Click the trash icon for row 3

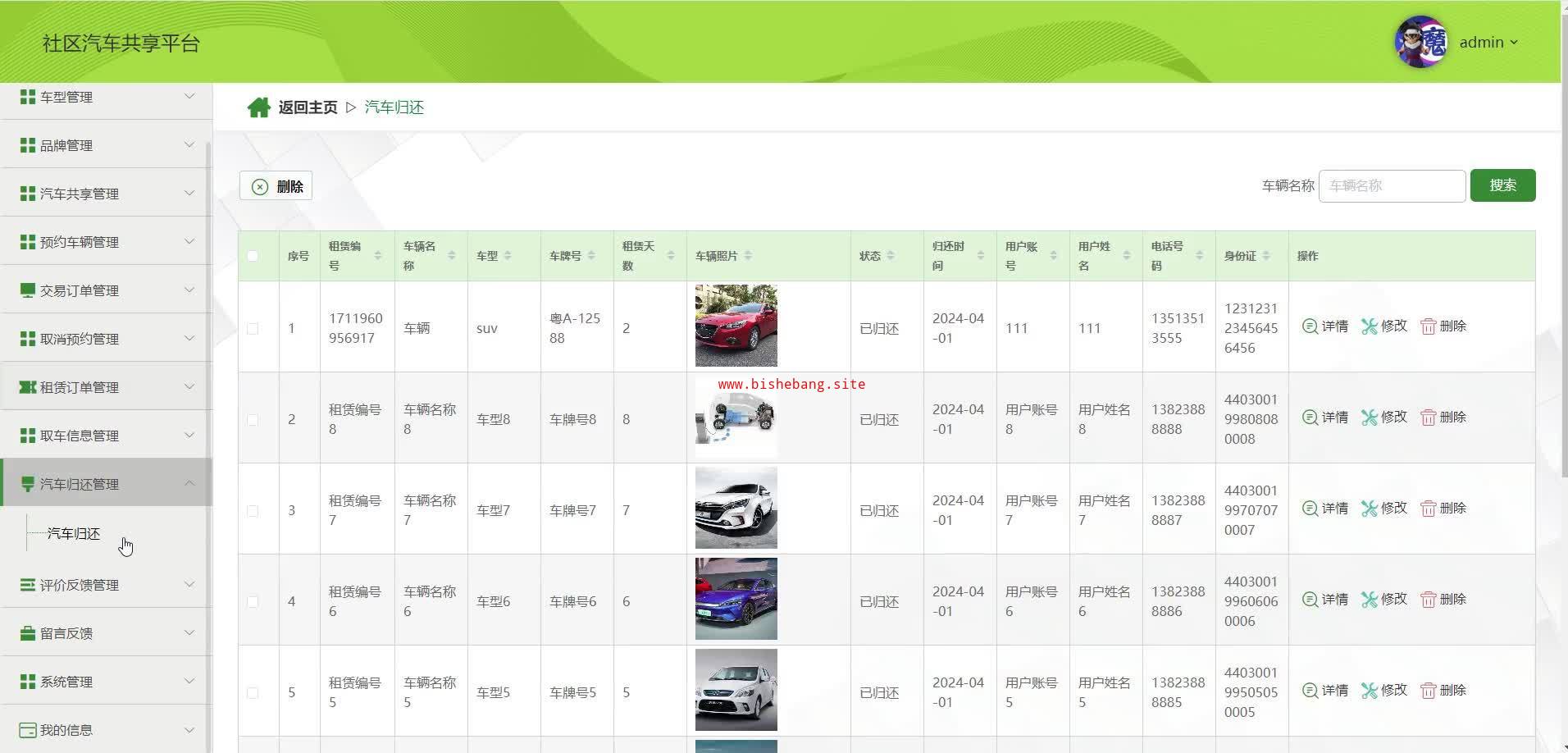[1428, 509]
